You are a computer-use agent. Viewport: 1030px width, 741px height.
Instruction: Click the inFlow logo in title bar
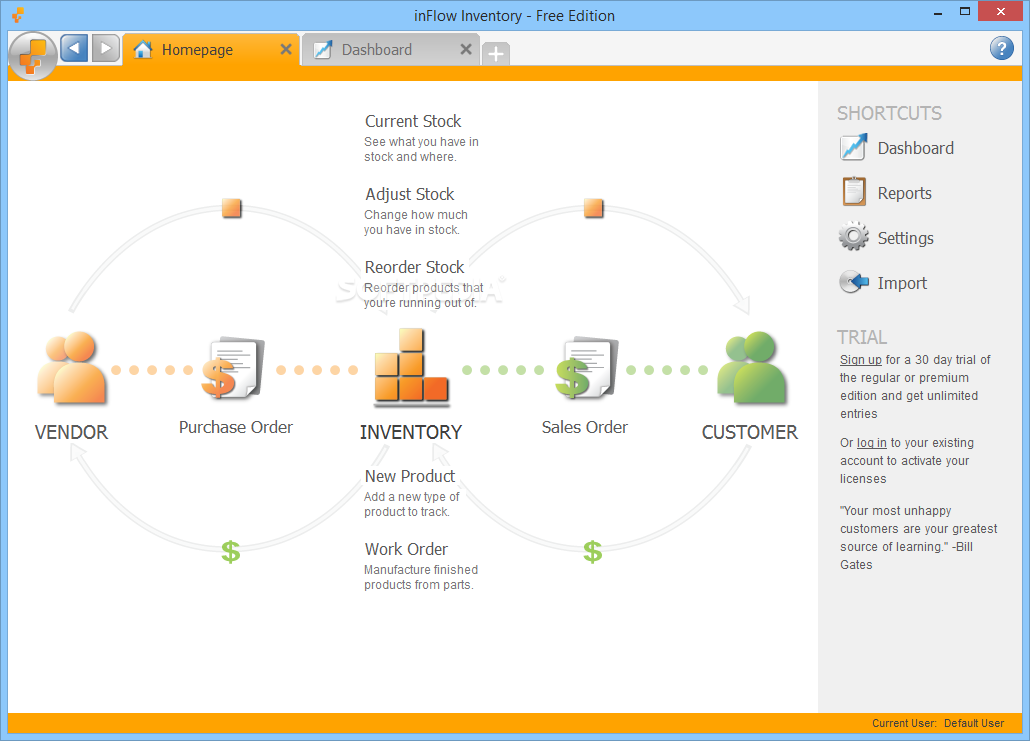pos(18,14)
